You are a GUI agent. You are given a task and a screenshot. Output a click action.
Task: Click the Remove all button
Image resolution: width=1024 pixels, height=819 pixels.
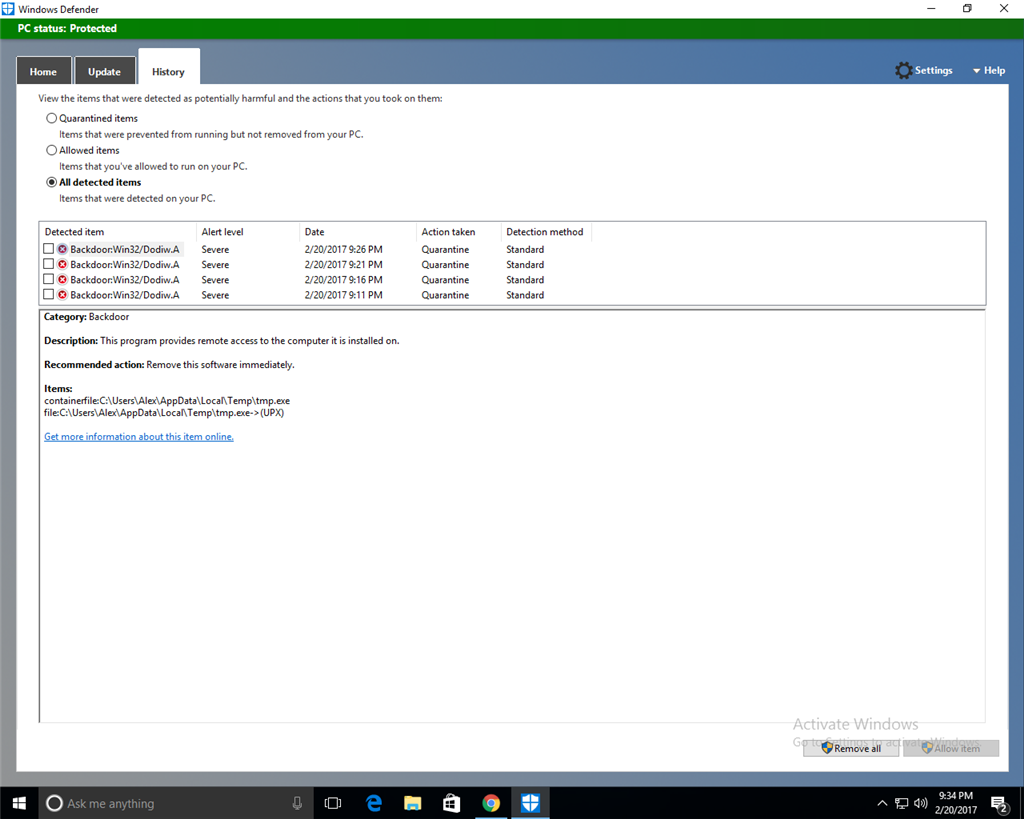[x=851, y=748]
